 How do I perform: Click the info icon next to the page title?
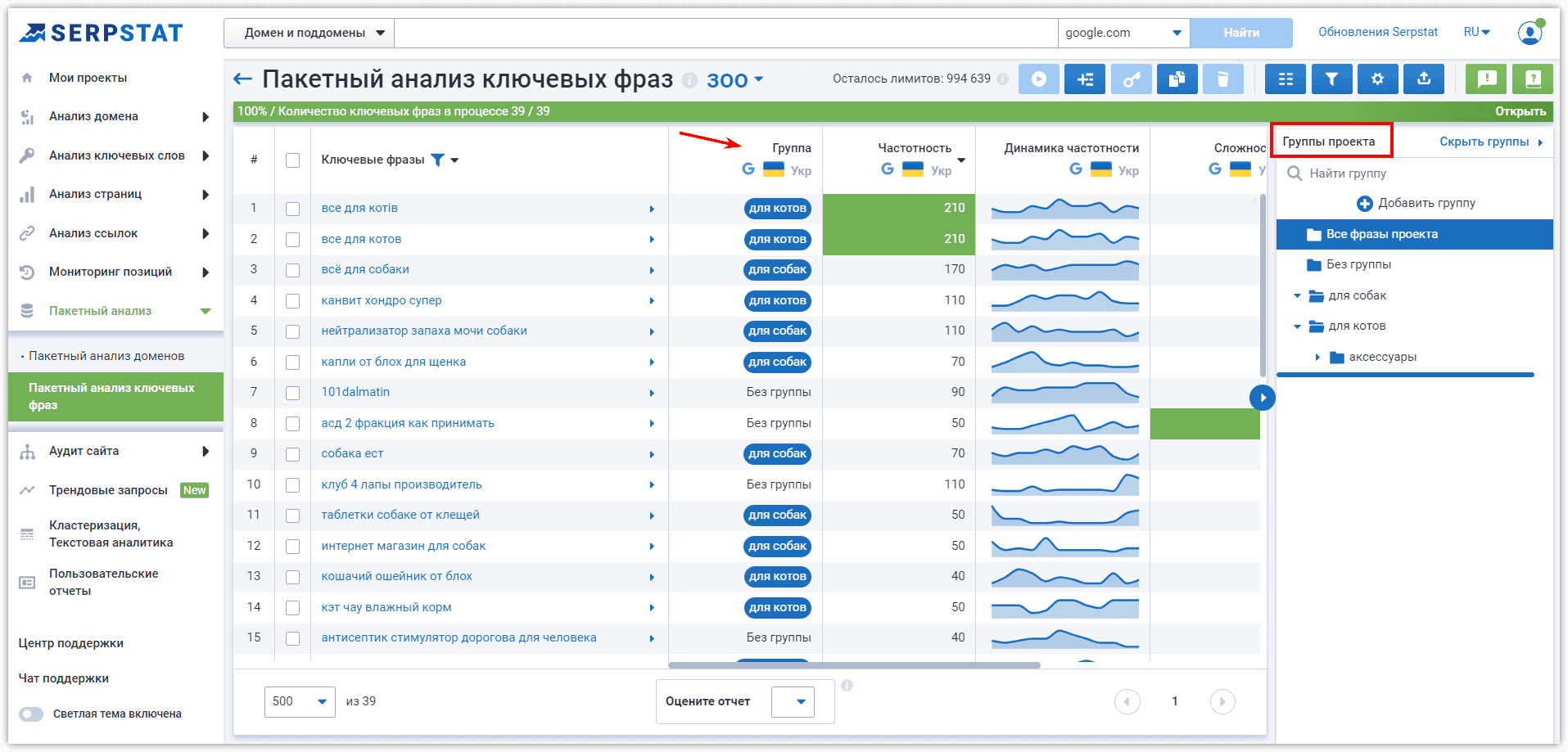click(689, 80)
